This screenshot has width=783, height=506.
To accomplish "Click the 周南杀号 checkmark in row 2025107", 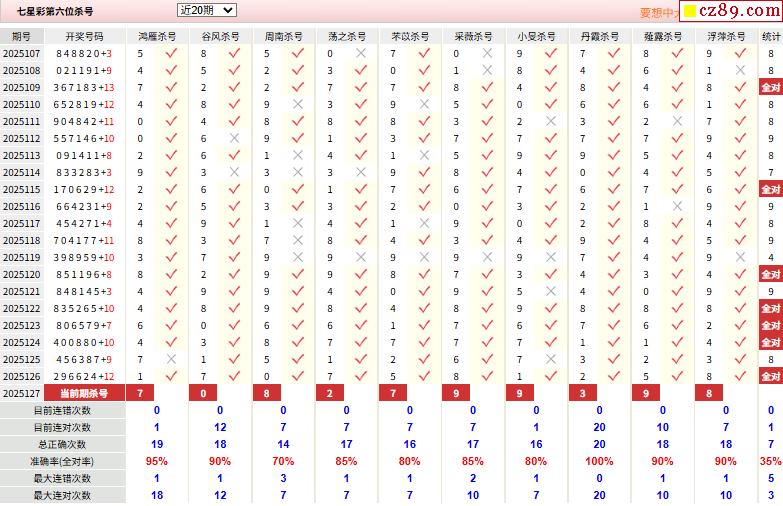I will click(298, 53).
